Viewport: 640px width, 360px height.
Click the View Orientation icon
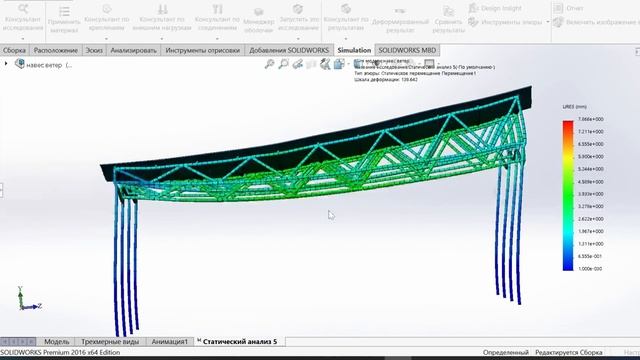pyautogui.click(x=325, y=64)
